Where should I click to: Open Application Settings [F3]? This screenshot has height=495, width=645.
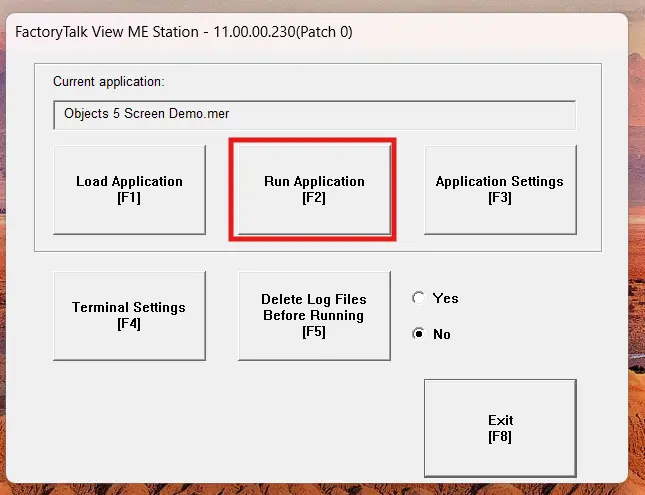[500, 190]
